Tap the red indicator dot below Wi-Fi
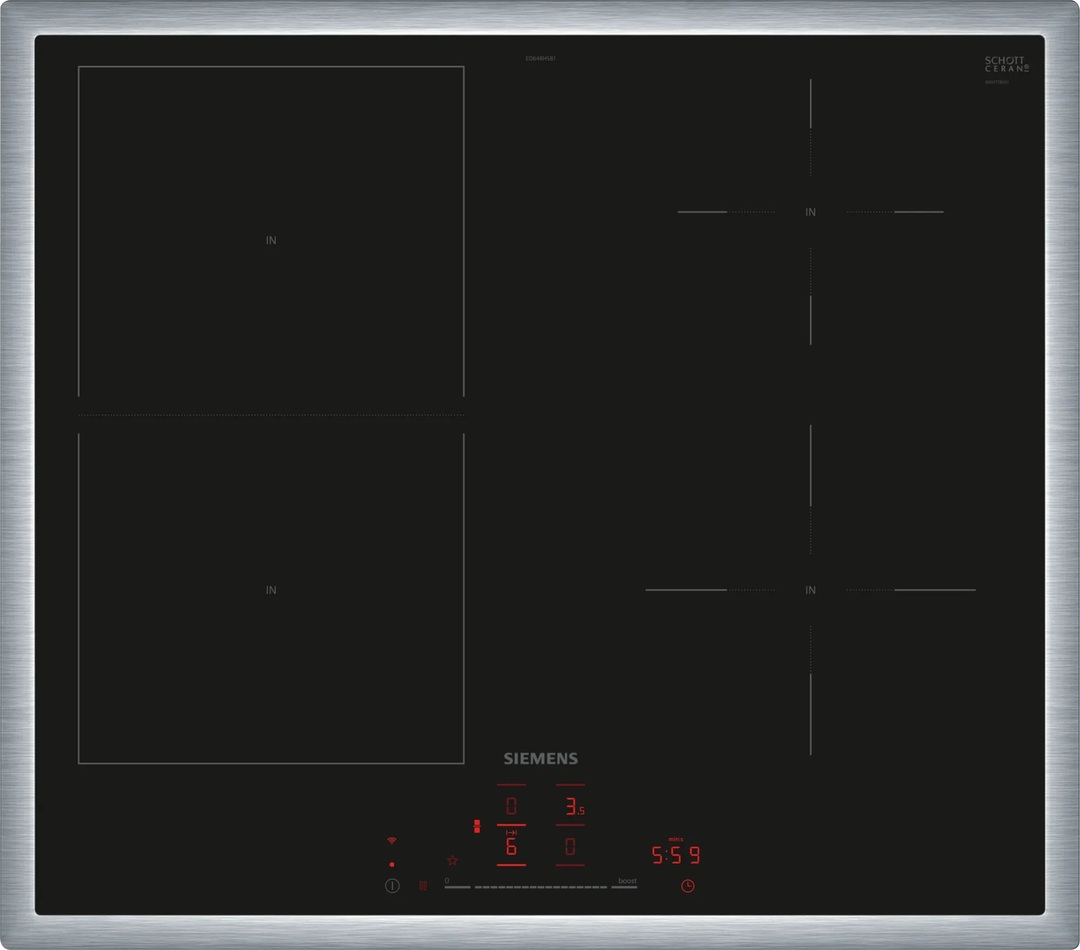 [x=391, y=864]
